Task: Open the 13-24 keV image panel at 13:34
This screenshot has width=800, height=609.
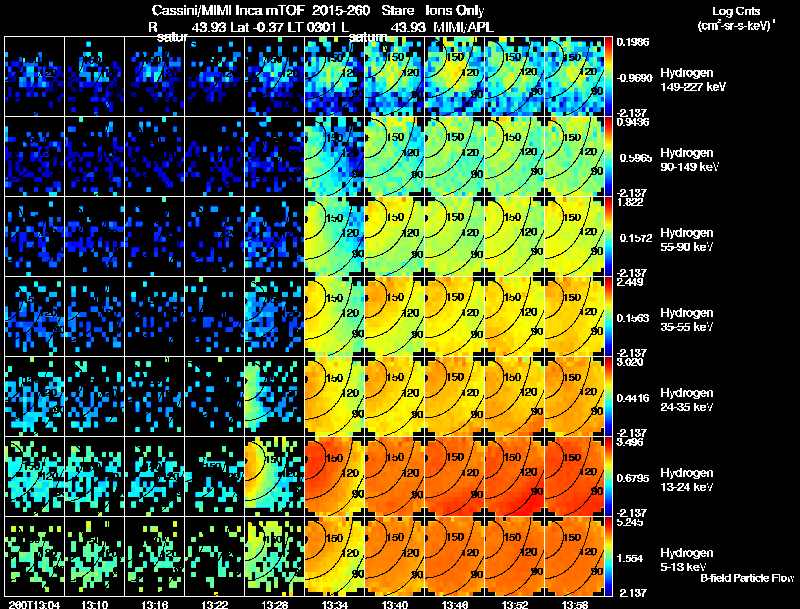Action: (x=335, y=477)
